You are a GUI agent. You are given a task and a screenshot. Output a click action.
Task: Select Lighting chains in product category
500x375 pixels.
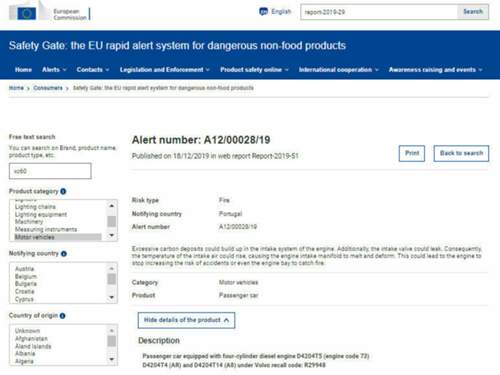coord(35,207)
